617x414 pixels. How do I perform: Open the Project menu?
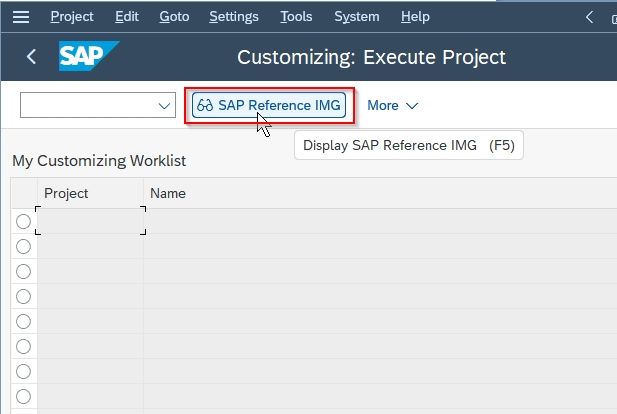(72, 17)
